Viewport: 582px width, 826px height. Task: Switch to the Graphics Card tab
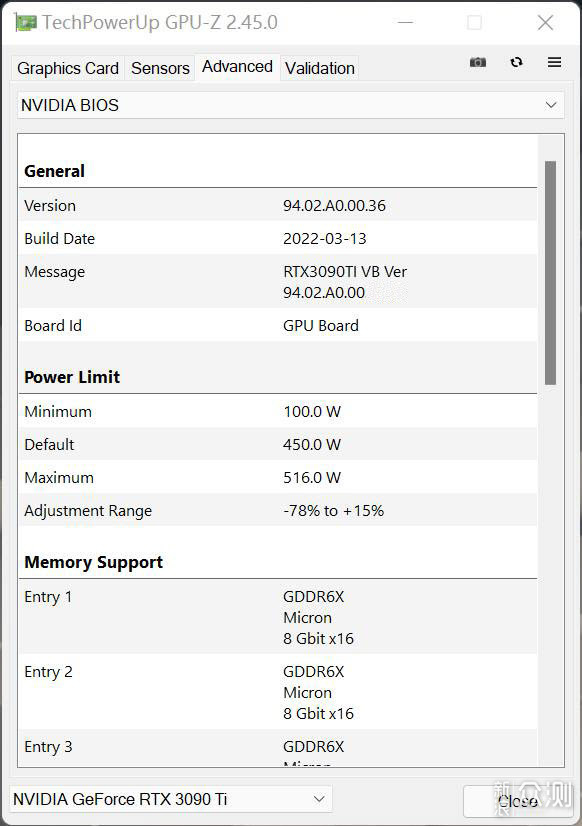click(x=68, y=68)
